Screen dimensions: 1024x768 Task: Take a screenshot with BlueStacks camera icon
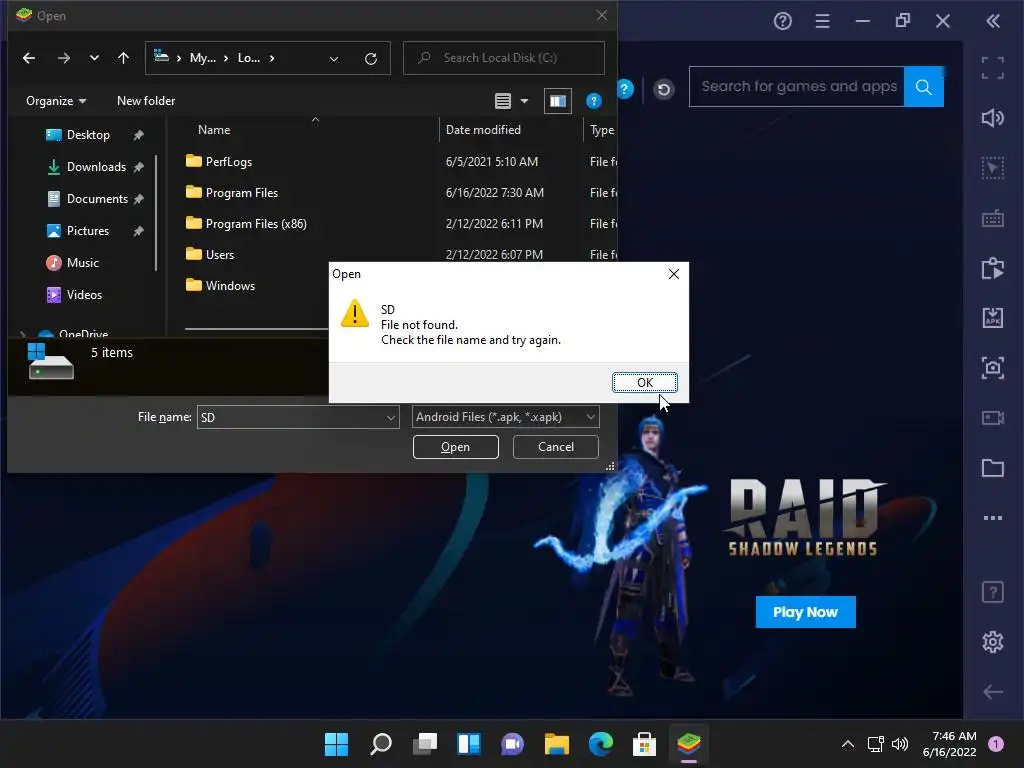click(993, 368)
